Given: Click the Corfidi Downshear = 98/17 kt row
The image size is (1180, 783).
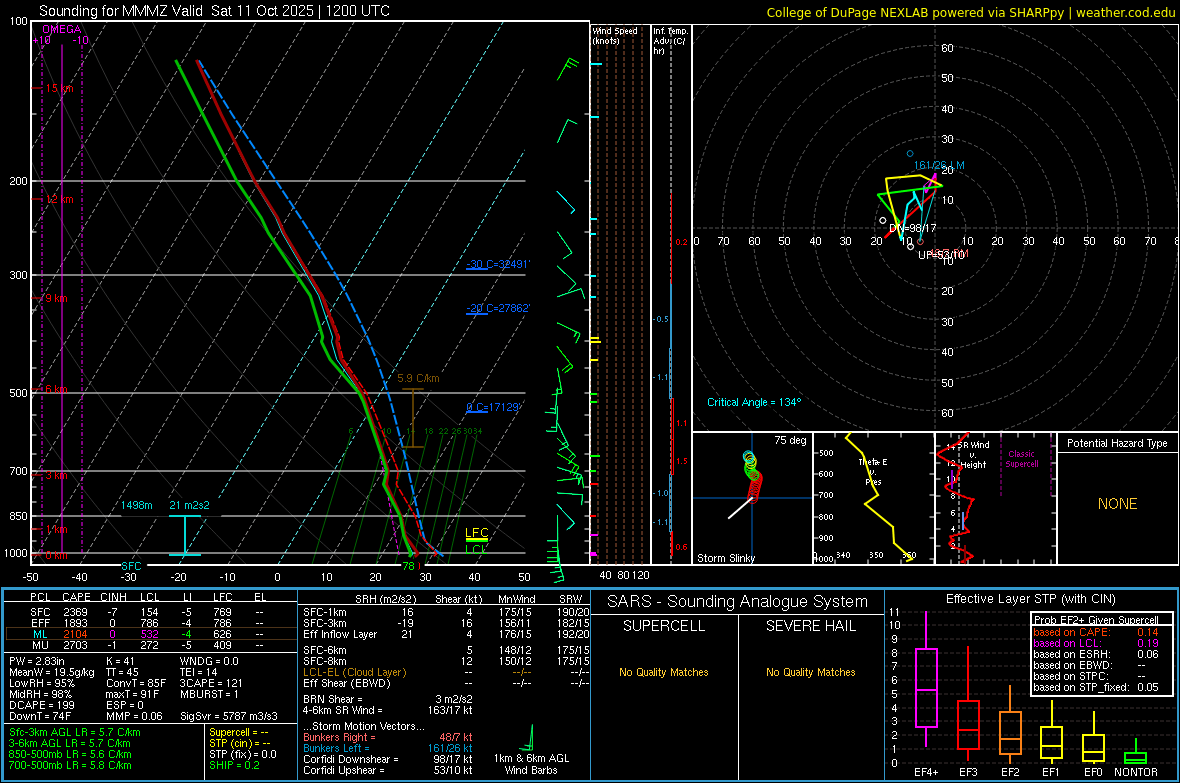Looking at the screenshot, I should [x=388, y=759].
